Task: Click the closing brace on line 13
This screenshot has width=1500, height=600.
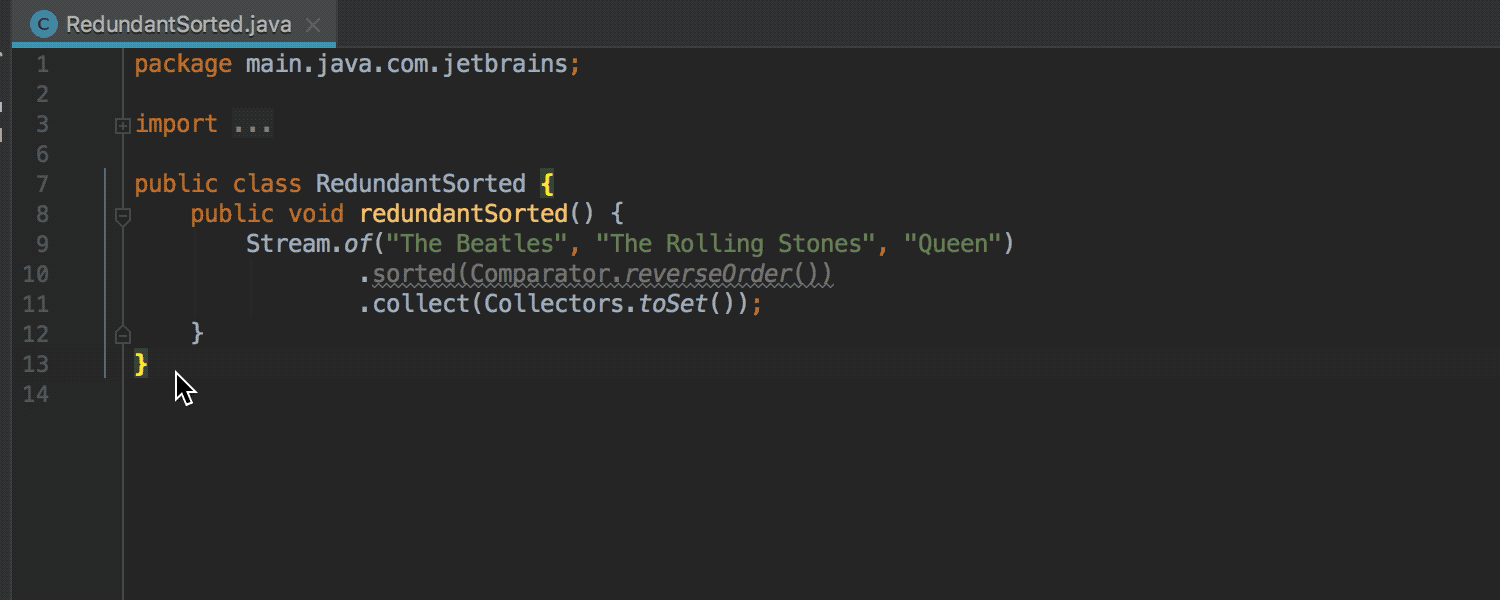Action: (140, 364)
